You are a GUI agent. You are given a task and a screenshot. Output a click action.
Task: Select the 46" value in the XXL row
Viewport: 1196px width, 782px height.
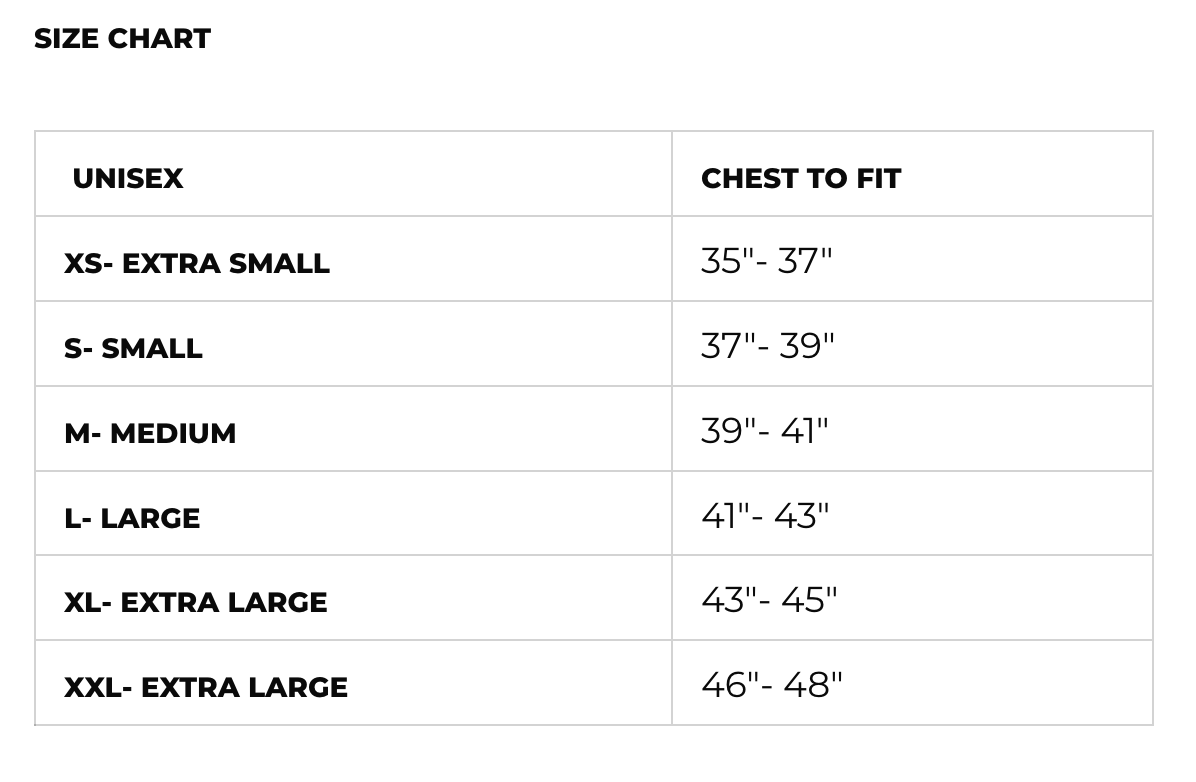point(729,686)
